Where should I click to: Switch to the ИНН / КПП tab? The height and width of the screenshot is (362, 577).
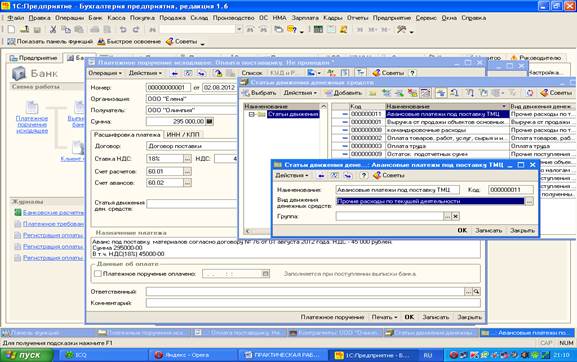(x=183, y=135)
